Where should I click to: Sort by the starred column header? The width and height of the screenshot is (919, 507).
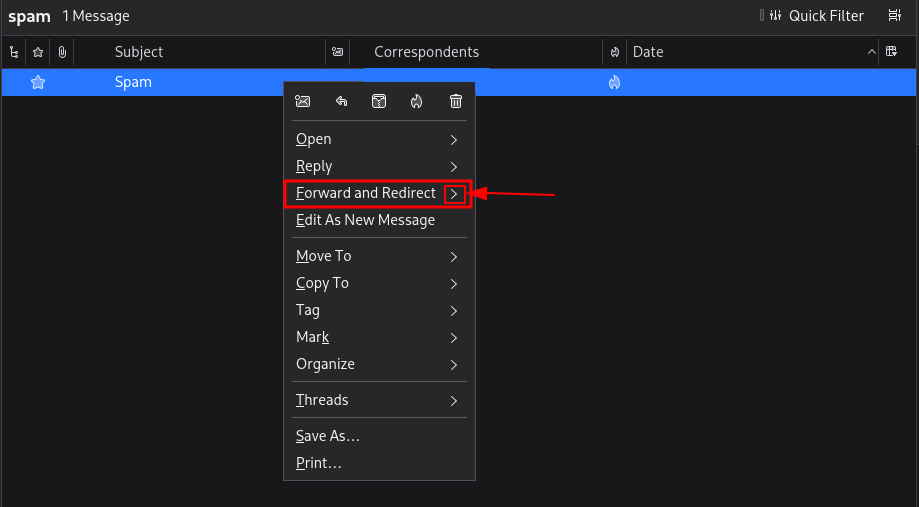[x=38, y=52]
